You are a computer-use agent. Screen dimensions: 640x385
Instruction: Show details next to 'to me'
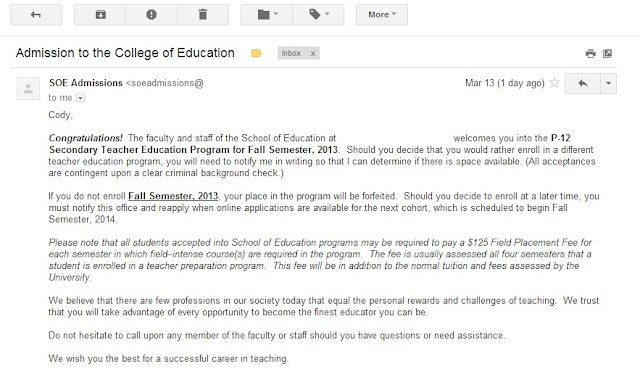pyautogui.click(x=80, y=98)
